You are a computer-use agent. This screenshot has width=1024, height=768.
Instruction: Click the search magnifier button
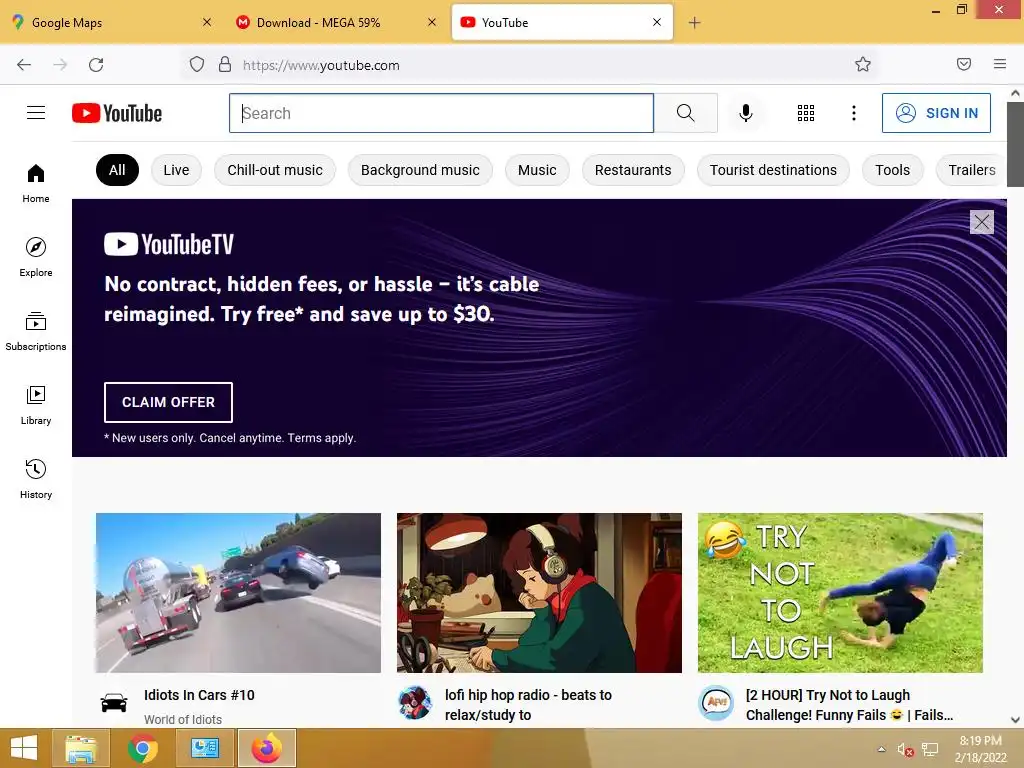(686, 113)
